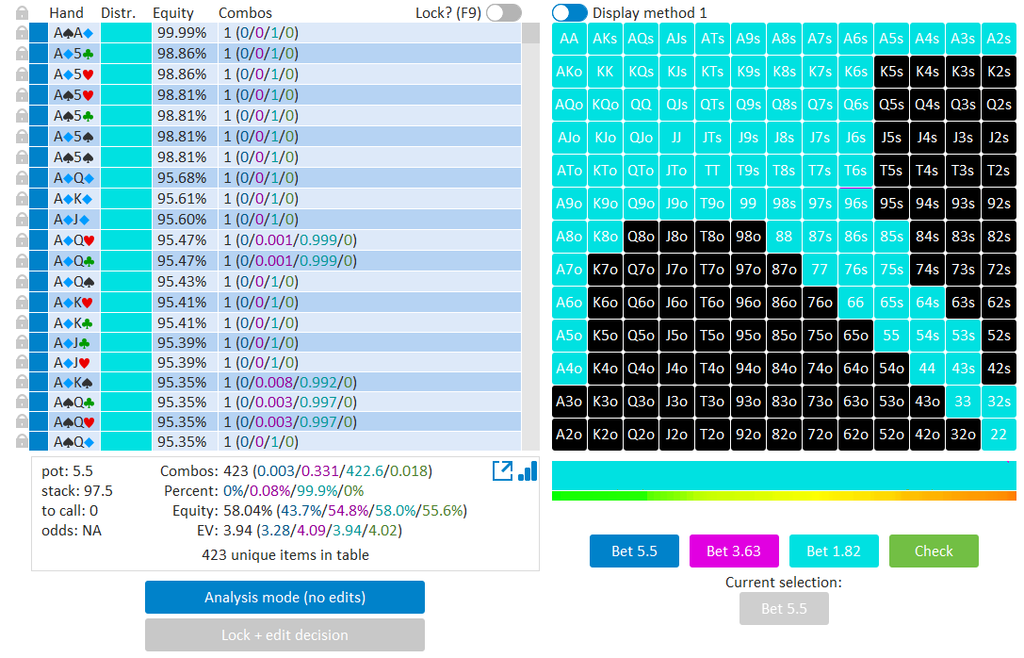1024x658 pixels.
Task: Sort by the Hand column header
Action: coord(66,12)
